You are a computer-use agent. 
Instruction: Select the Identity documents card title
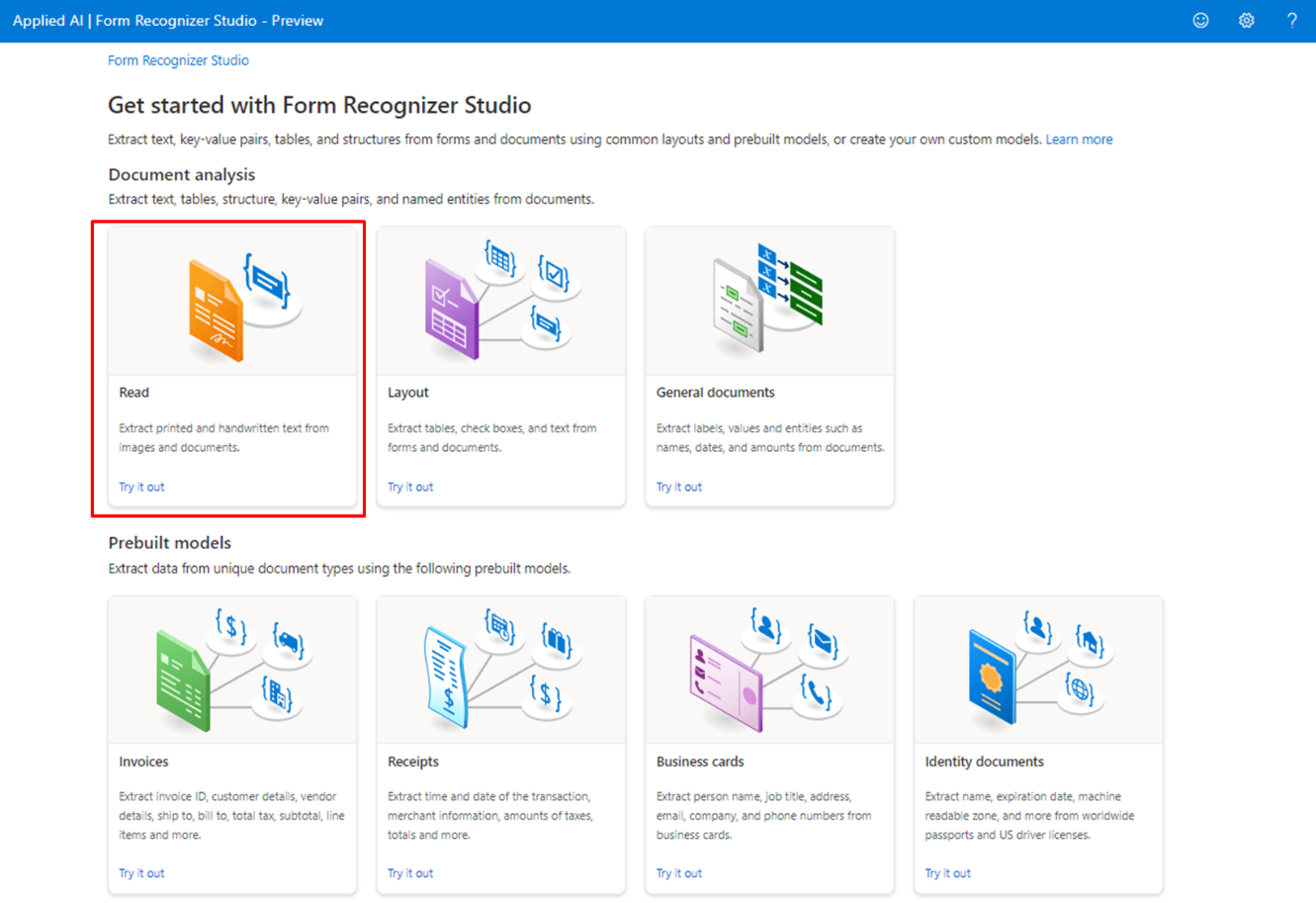[984, 762]
